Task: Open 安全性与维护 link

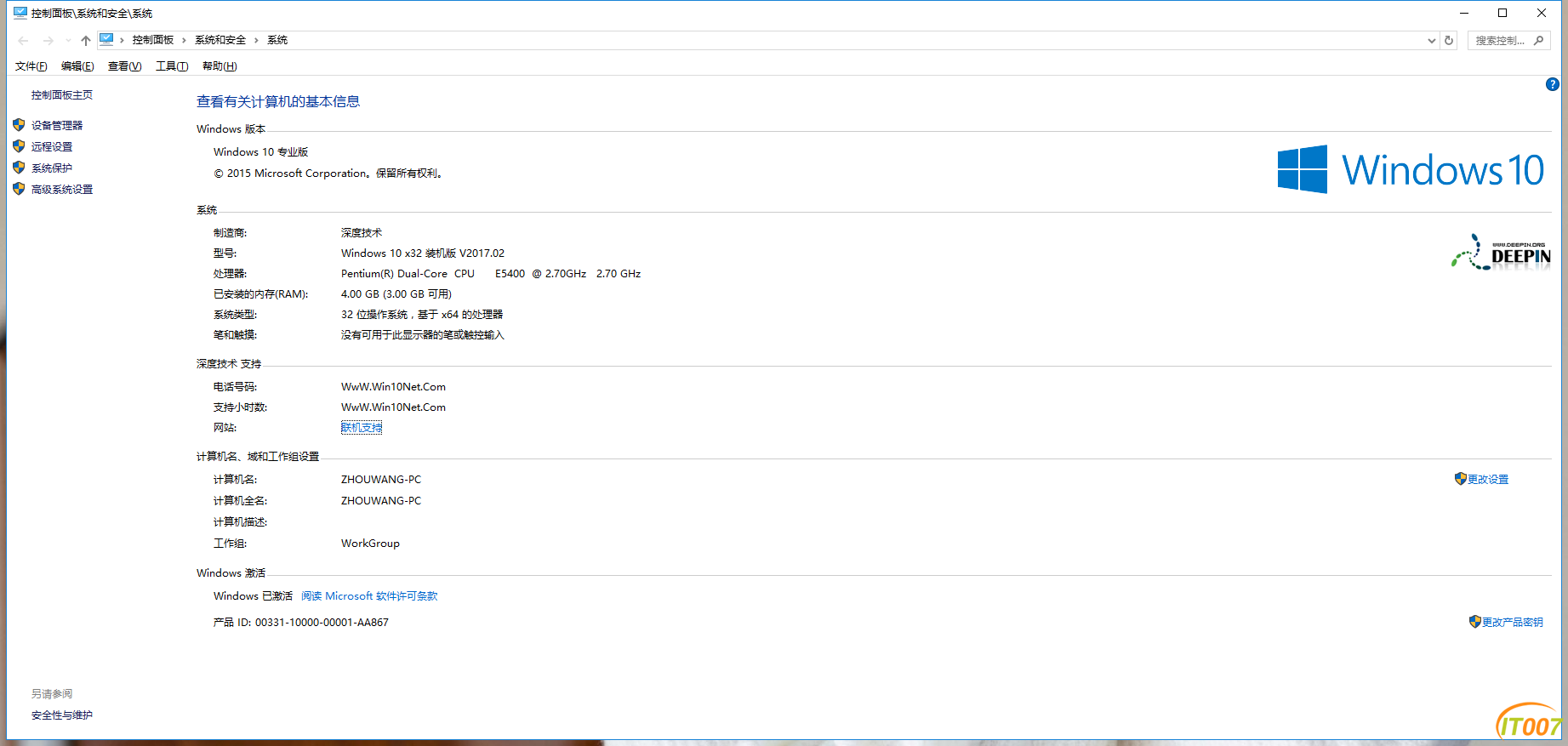Action: pyautogui.click(x=62, y=715)
